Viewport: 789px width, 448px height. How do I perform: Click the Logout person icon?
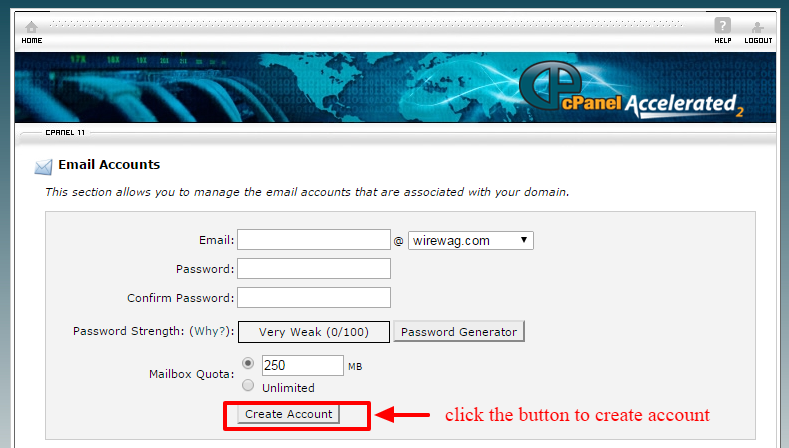[758, 27]
